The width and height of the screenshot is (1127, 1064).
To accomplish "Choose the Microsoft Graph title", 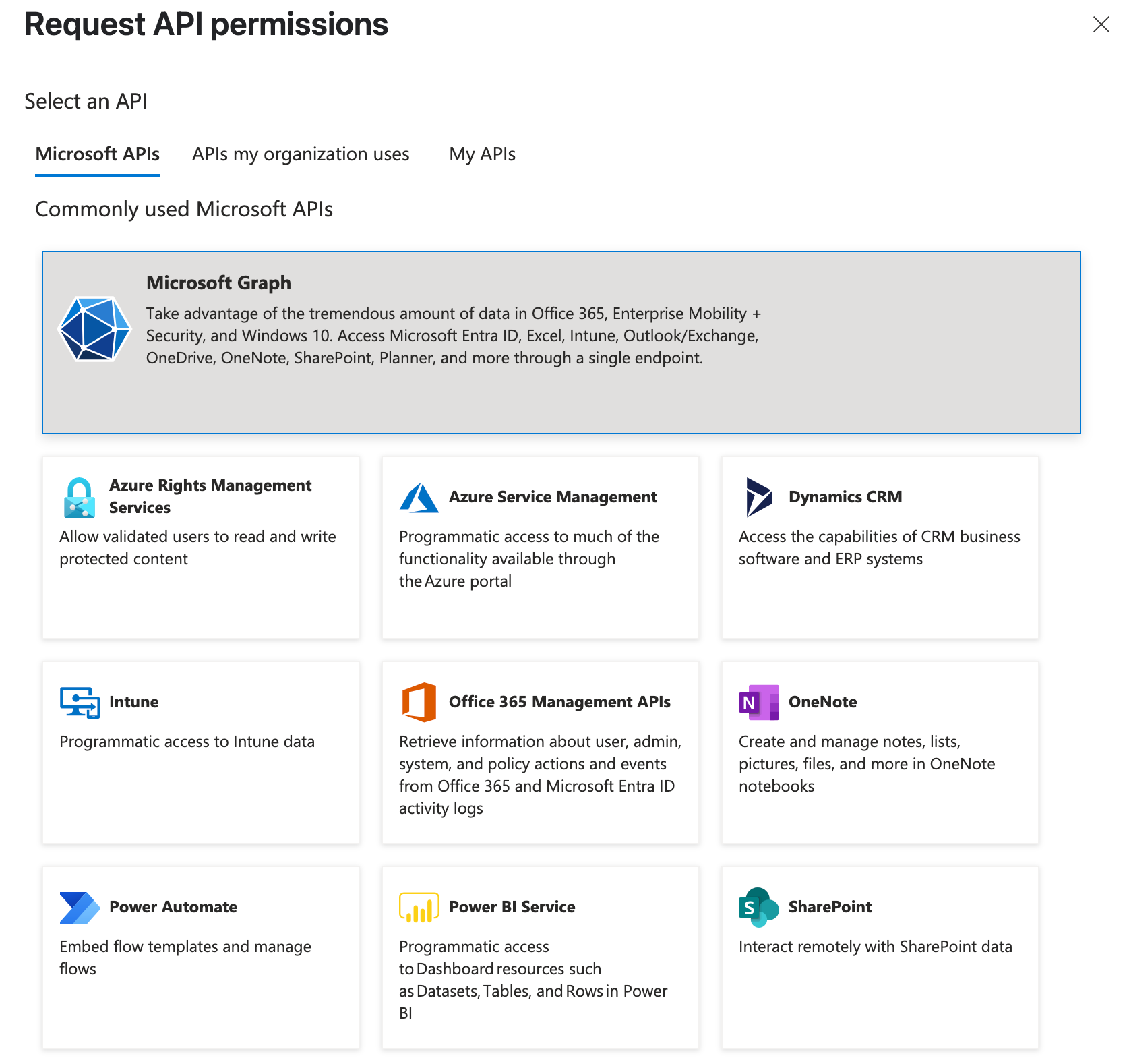I will coord(218,283).
